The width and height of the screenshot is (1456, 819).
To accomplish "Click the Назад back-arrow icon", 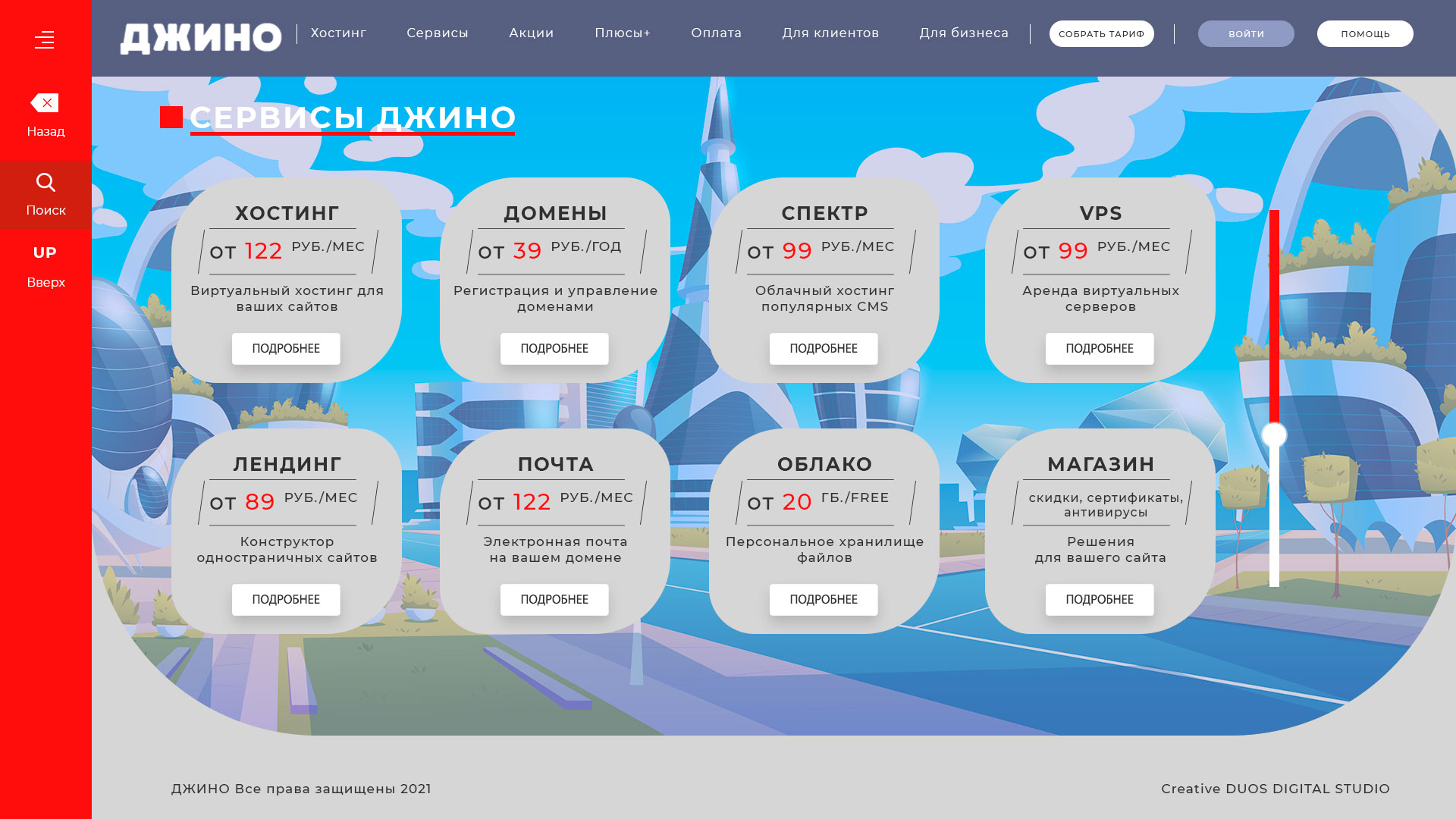I will [45, 102].
